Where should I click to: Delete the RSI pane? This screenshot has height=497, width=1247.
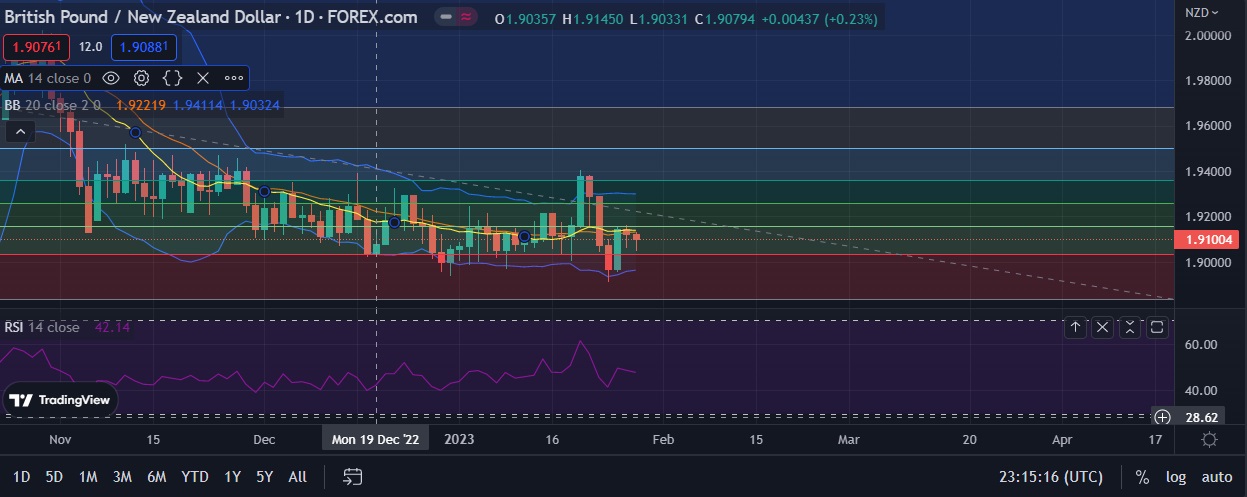1103,327
